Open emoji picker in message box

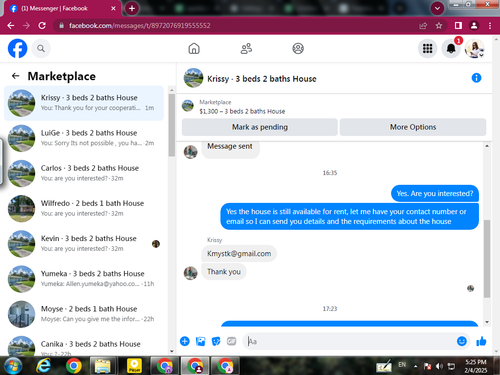click(462, 341)
